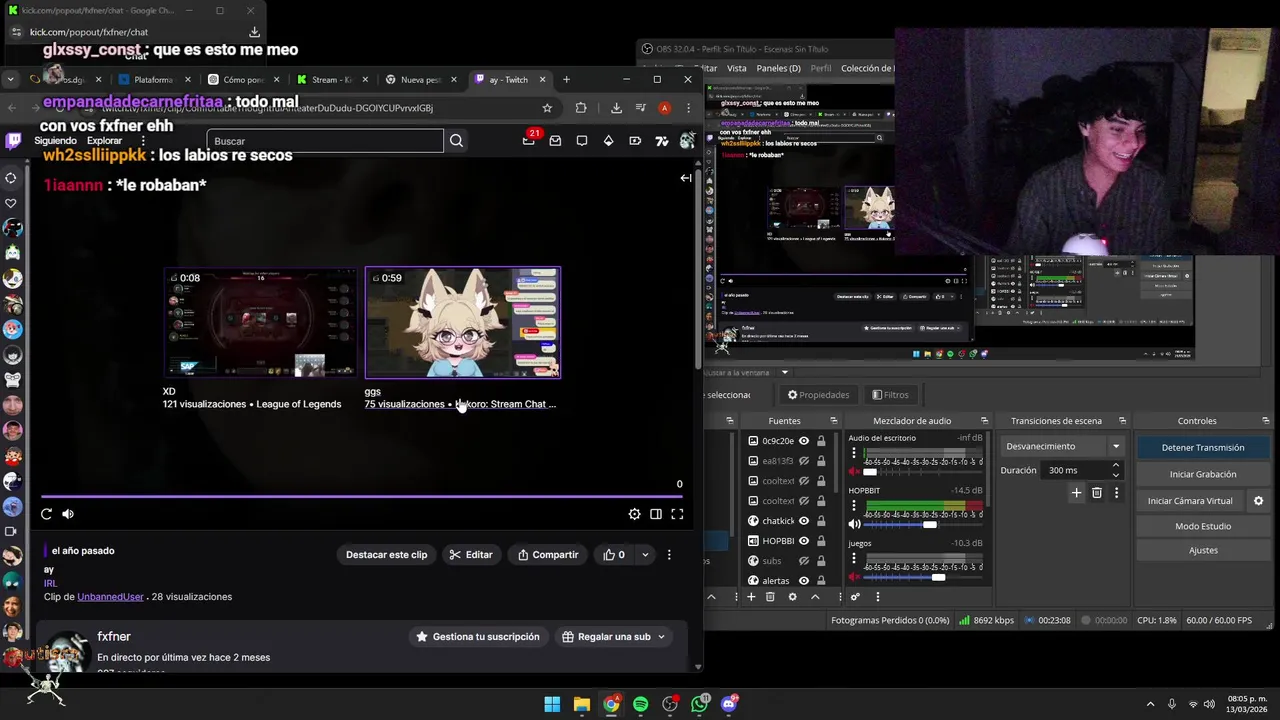Remove scene transition with trash icon
Viewport: 1280px width, 720px height.
[x=1097, y=493]
